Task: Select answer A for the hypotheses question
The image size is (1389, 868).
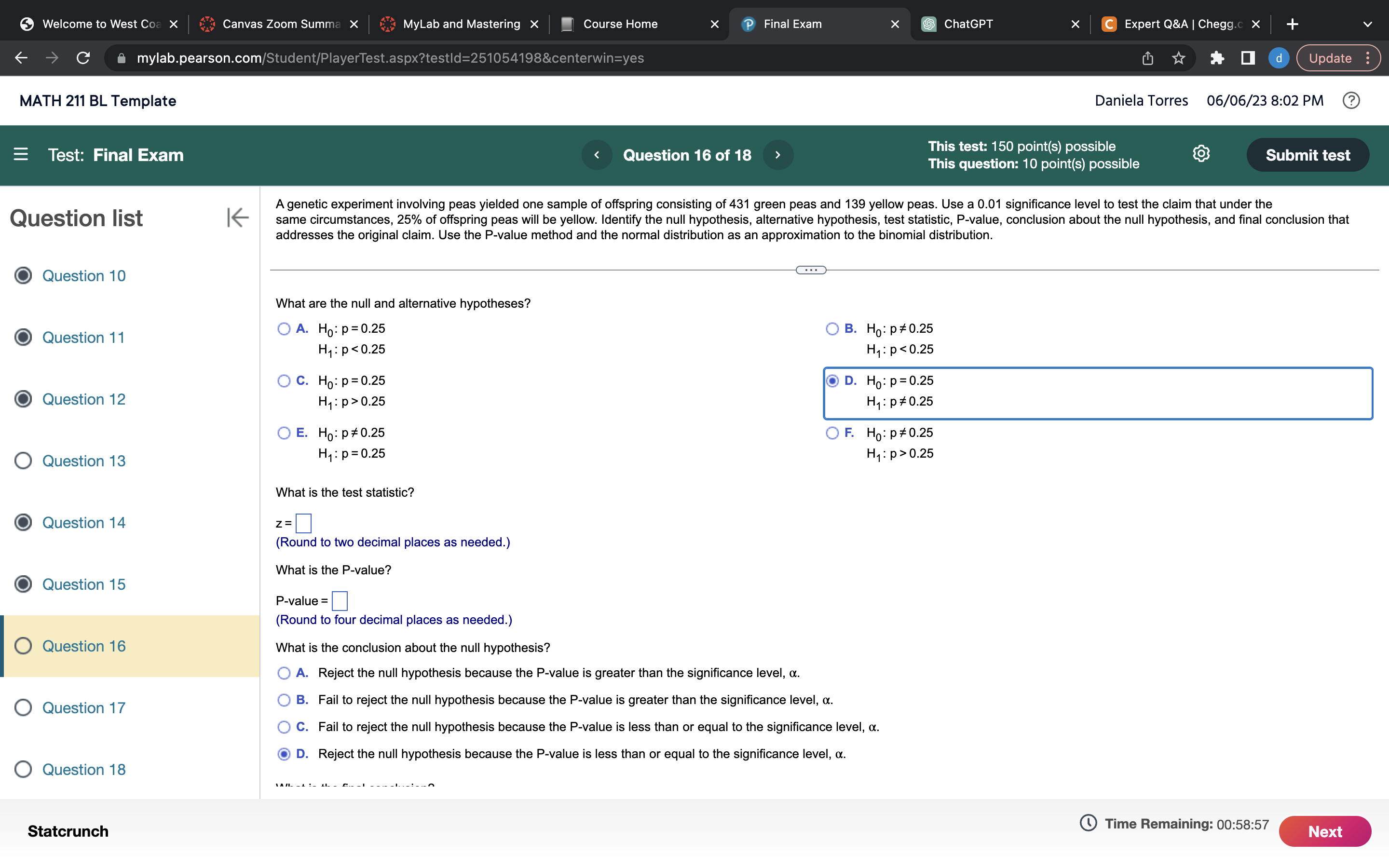Action: point(284,328)
